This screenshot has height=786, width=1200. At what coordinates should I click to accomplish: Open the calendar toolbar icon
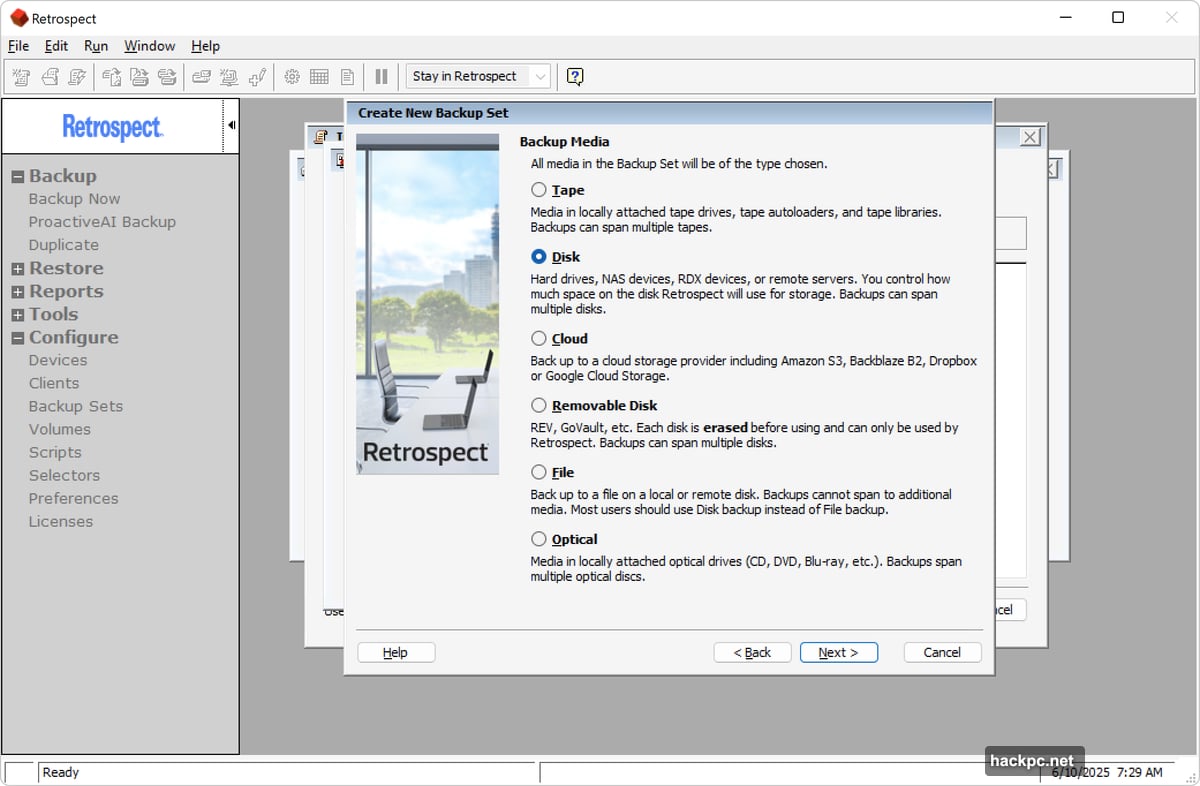point(318,76)
